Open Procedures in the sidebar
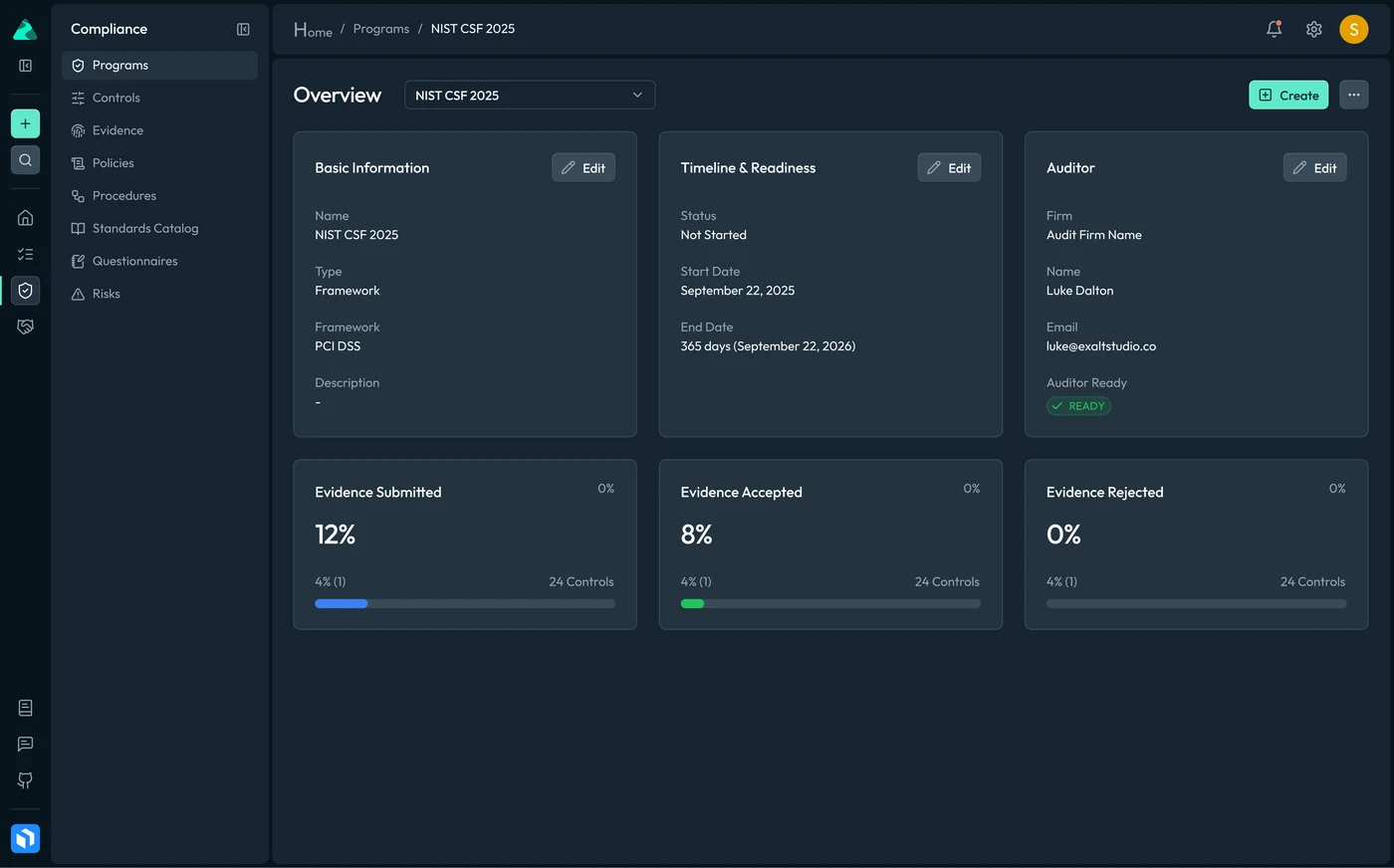Screen dimensions: 1394x868 pyautogui.click(x=159, y=196)
